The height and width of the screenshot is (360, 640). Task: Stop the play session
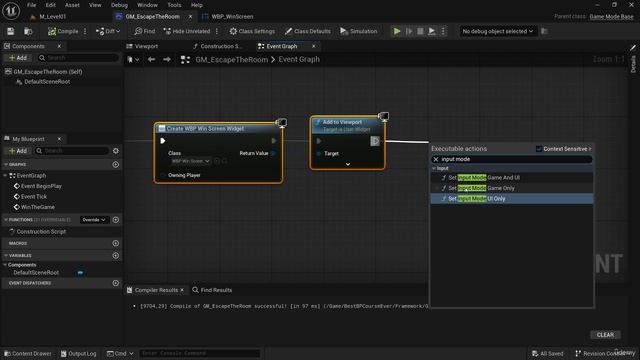[x=420, y=31]
